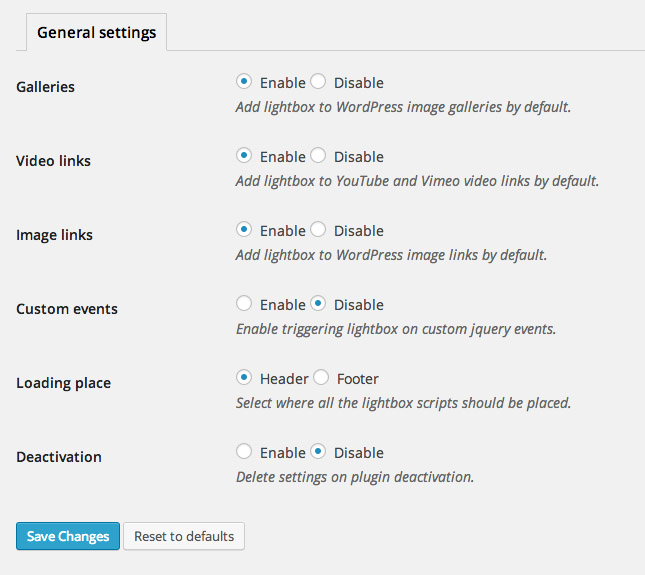Turn on Enable for Image links
The image size is (645, 575).
244,230
